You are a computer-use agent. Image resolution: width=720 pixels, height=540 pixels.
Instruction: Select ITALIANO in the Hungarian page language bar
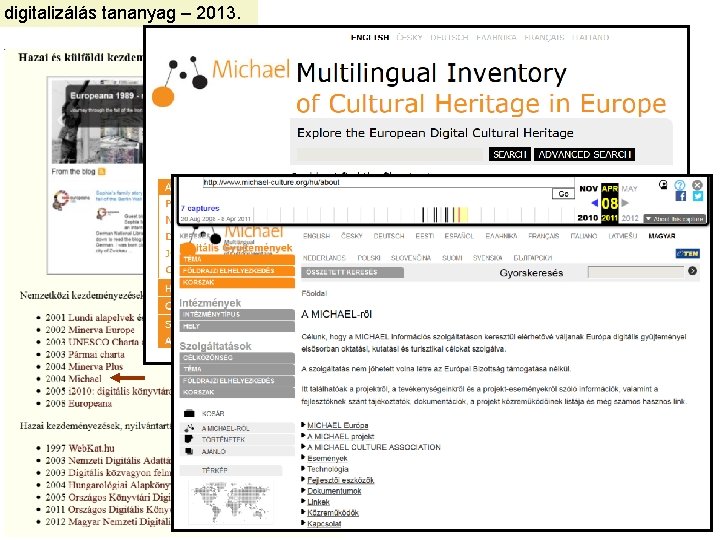tap(584, 236)
